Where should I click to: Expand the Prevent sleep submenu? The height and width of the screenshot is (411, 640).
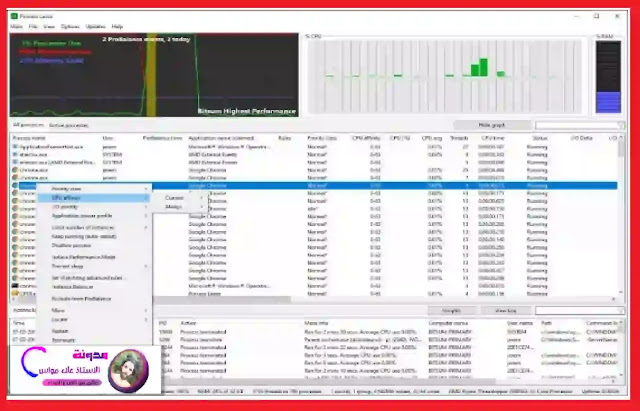coord(95,266)
